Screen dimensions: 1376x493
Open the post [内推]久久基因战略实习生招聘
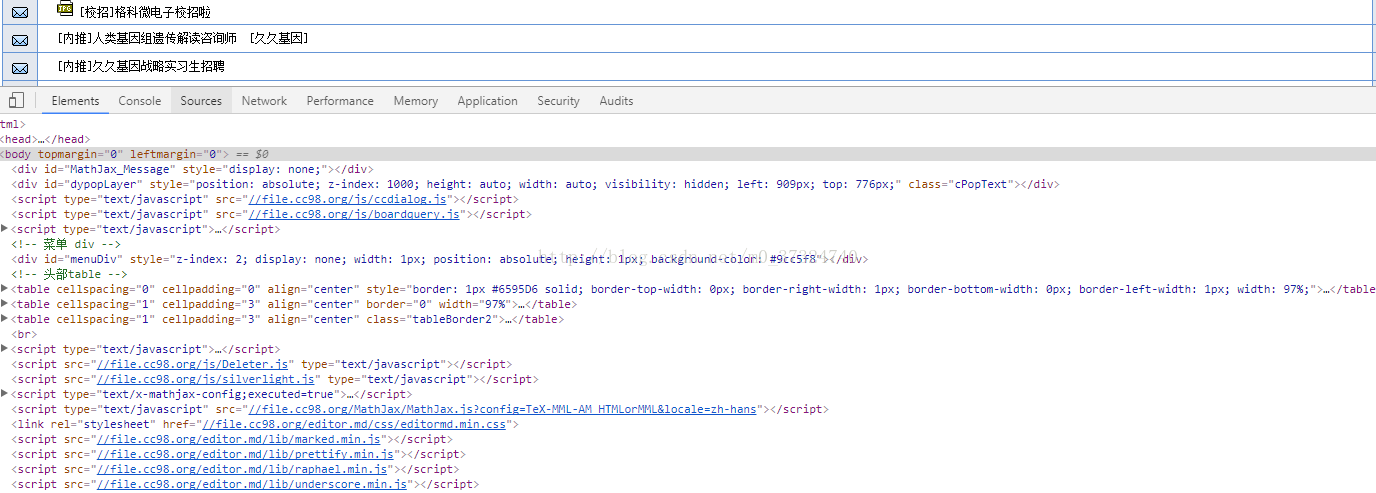click(141, 66)
